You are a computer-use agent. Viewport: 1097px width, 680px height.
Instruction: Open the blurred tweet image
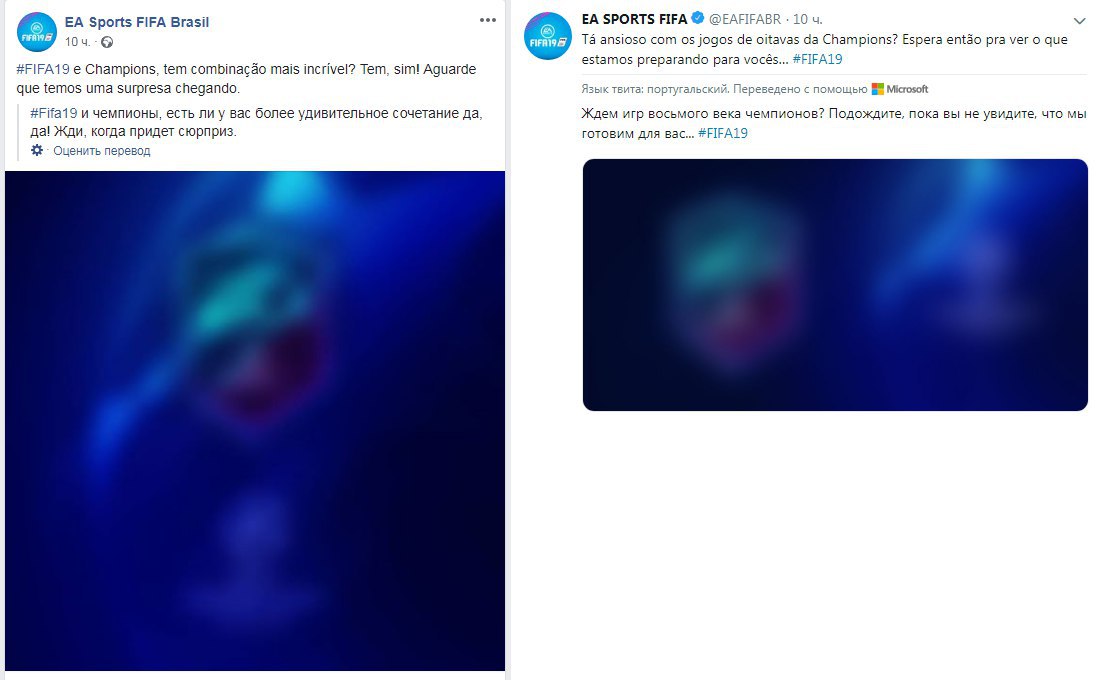[835, 285]
